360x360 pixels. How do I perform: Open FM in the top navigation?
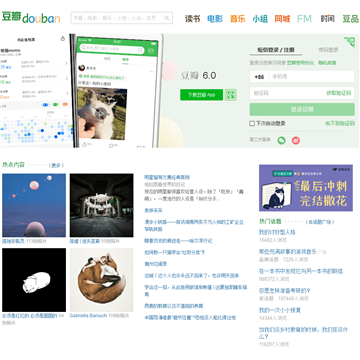[x=304, y=19]
